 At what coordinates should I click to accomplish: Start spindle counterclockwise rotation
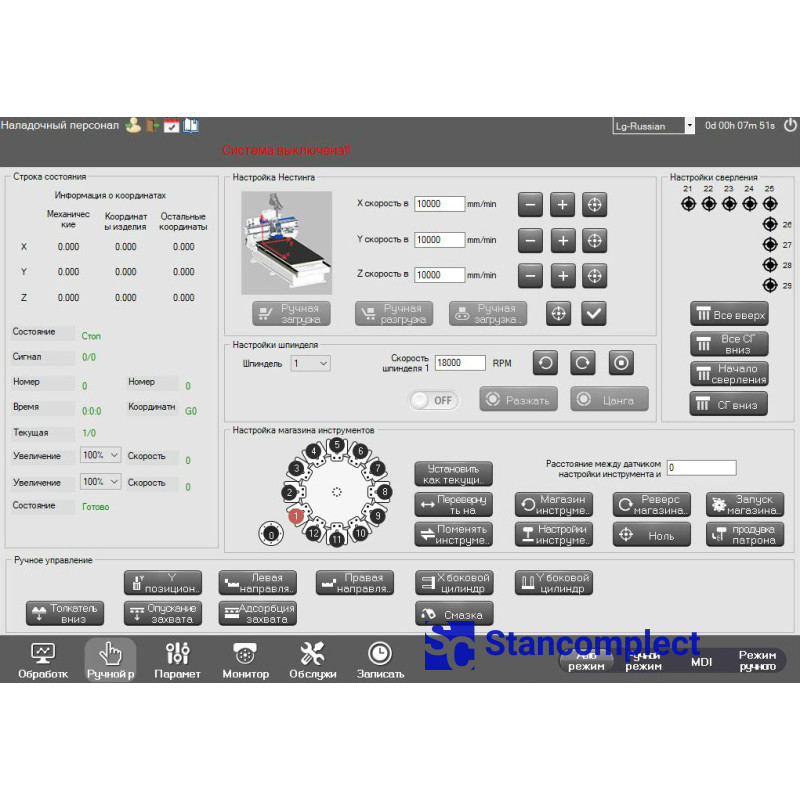(545, 363)
